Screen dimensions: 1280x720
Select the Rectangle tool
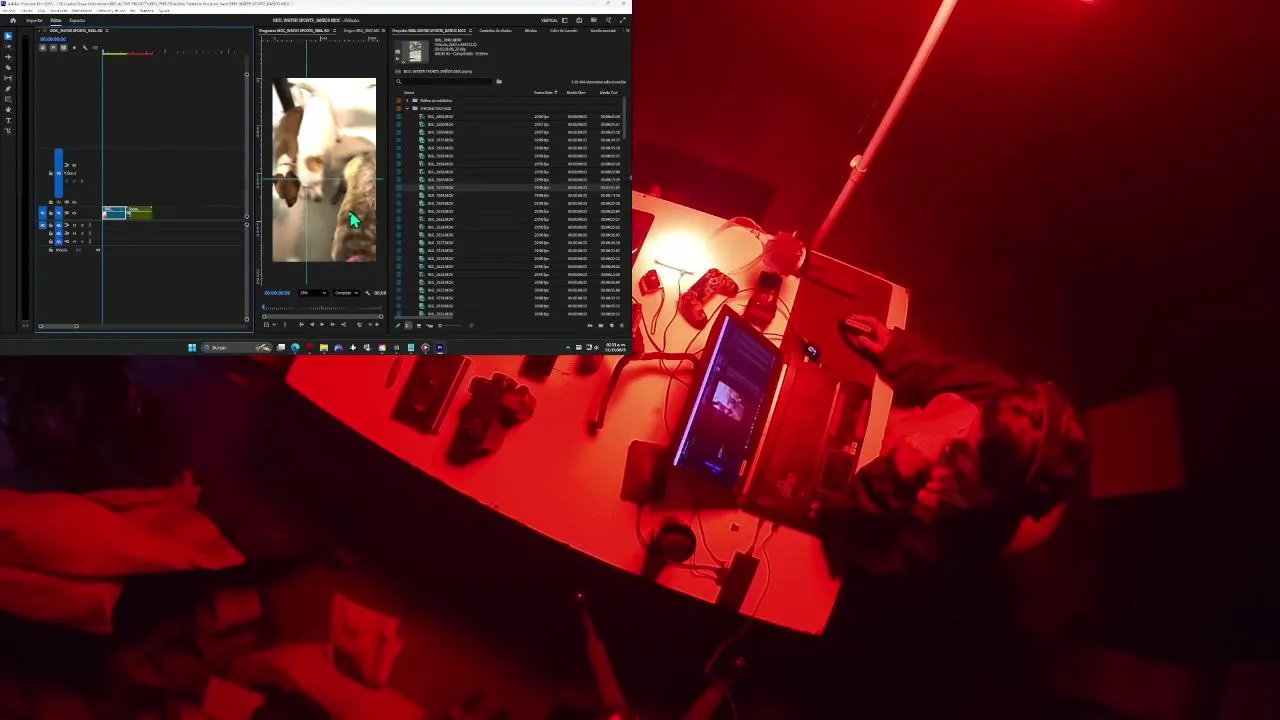click(x=8, y=99)
